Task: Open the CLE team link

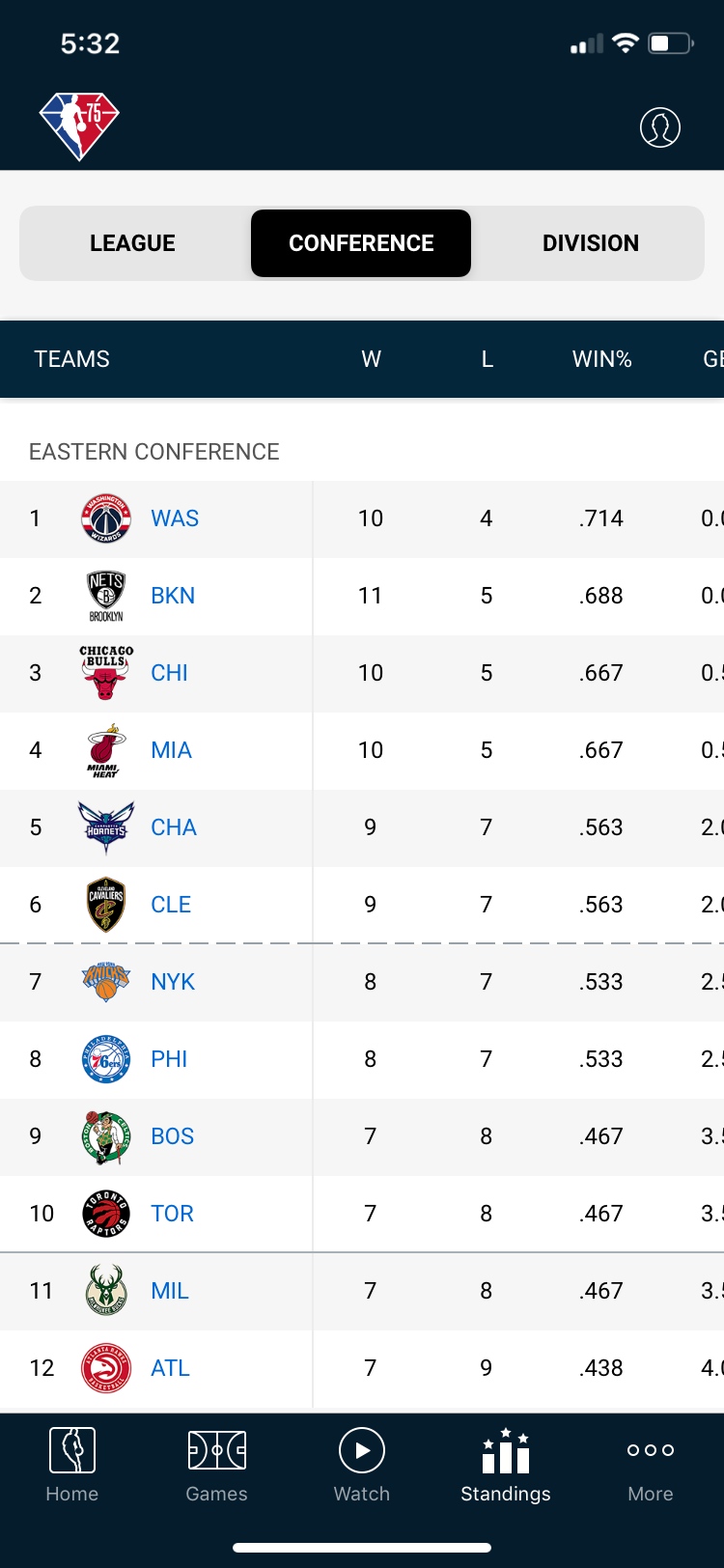Action: (x=171, y=905)
